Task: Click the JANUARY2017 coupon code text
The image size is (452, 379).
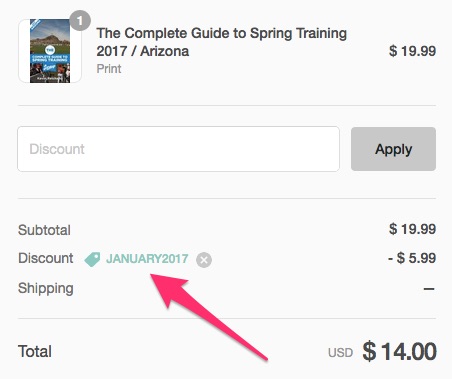Action: tap(147, 259)
